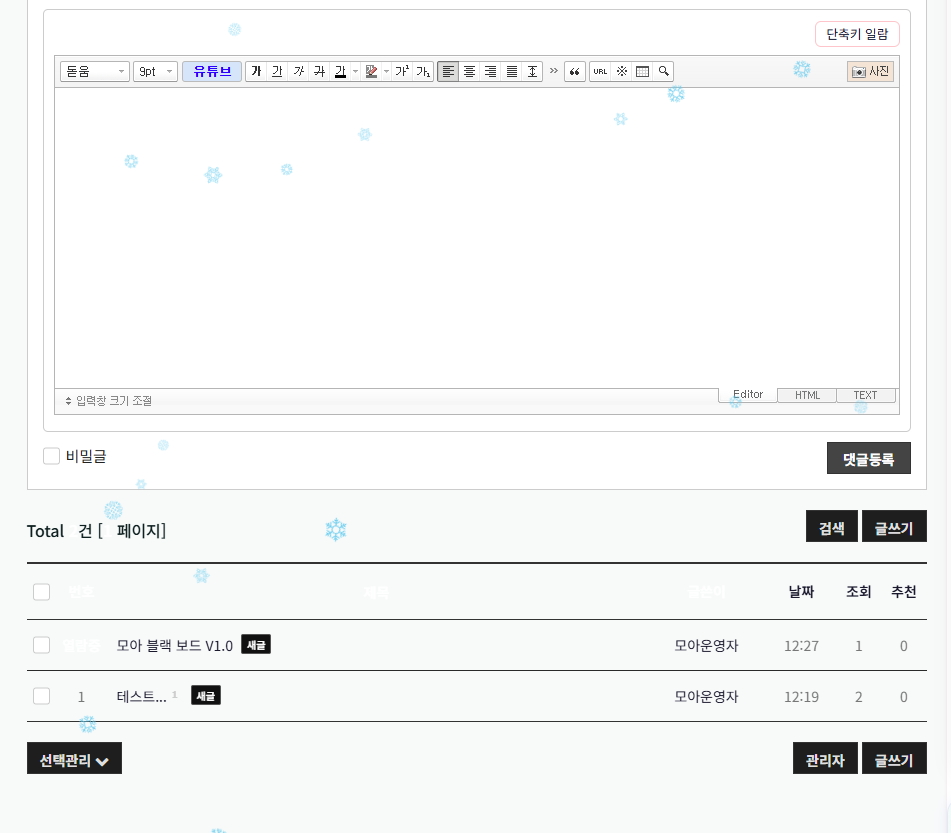Open the 돋움 font family dropdown

point(95,71)
